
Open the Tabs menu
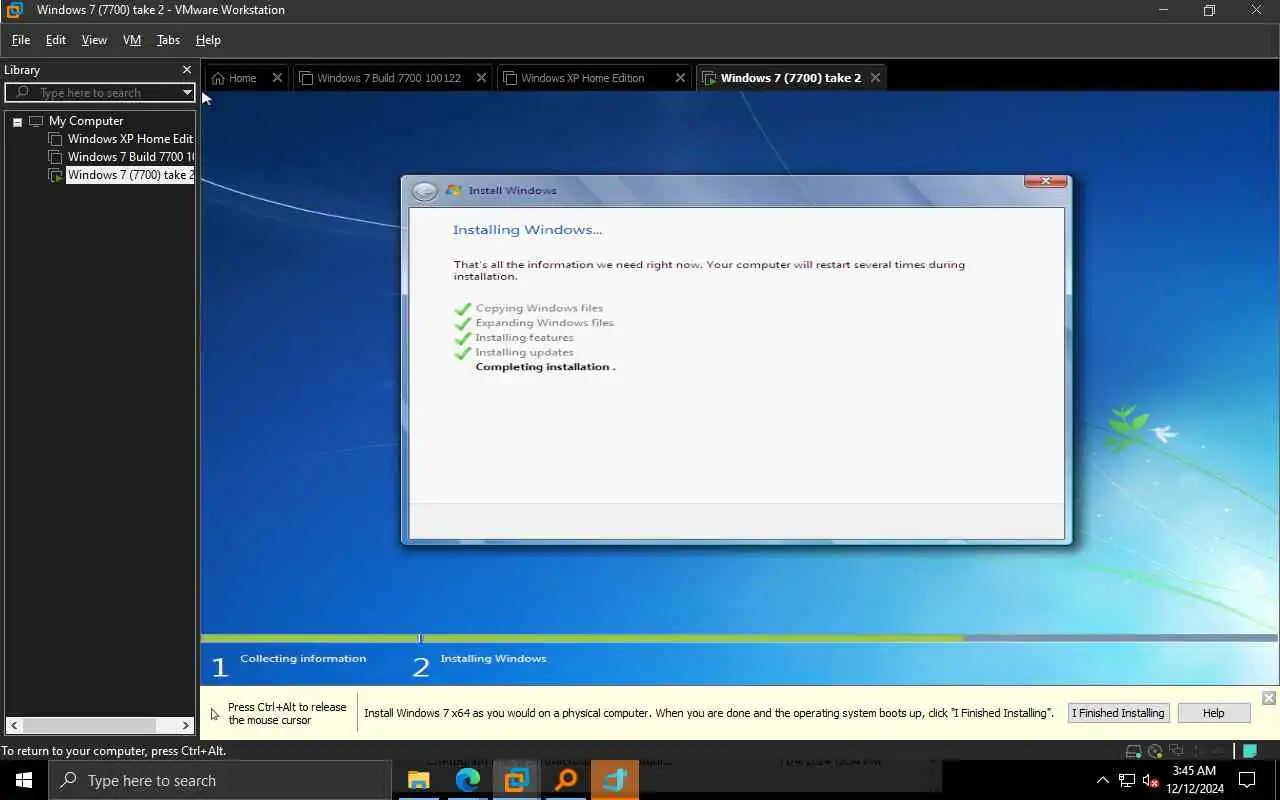pyautogui.click(x=168, y=40)
